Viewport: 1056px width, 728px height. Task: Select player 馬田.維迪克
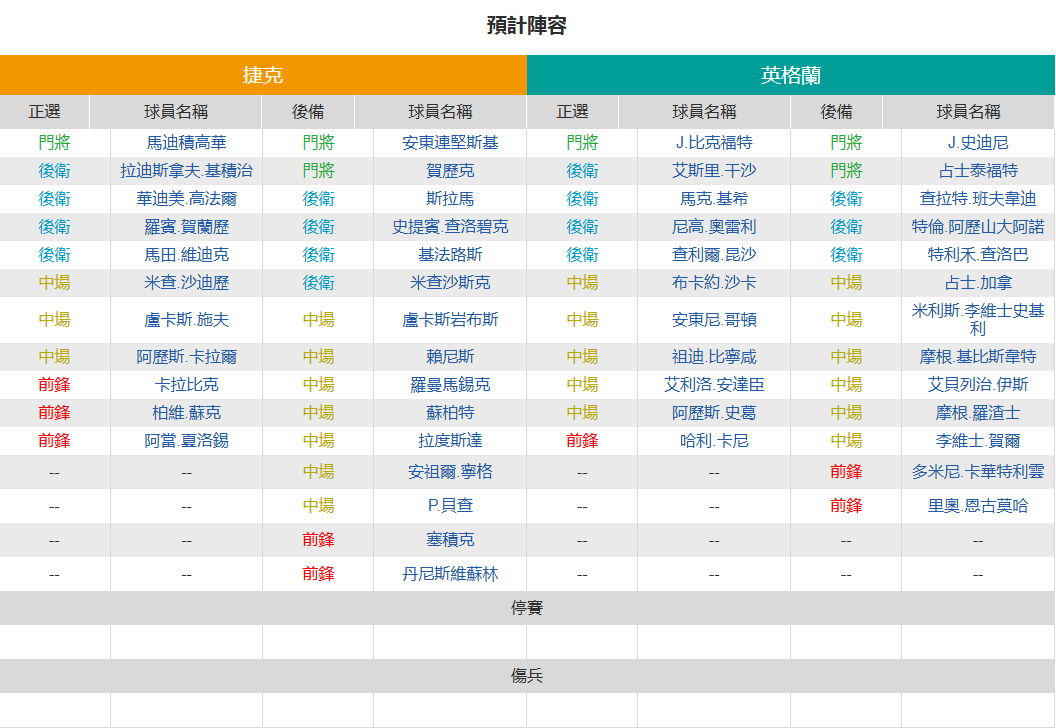click(187, 255)
